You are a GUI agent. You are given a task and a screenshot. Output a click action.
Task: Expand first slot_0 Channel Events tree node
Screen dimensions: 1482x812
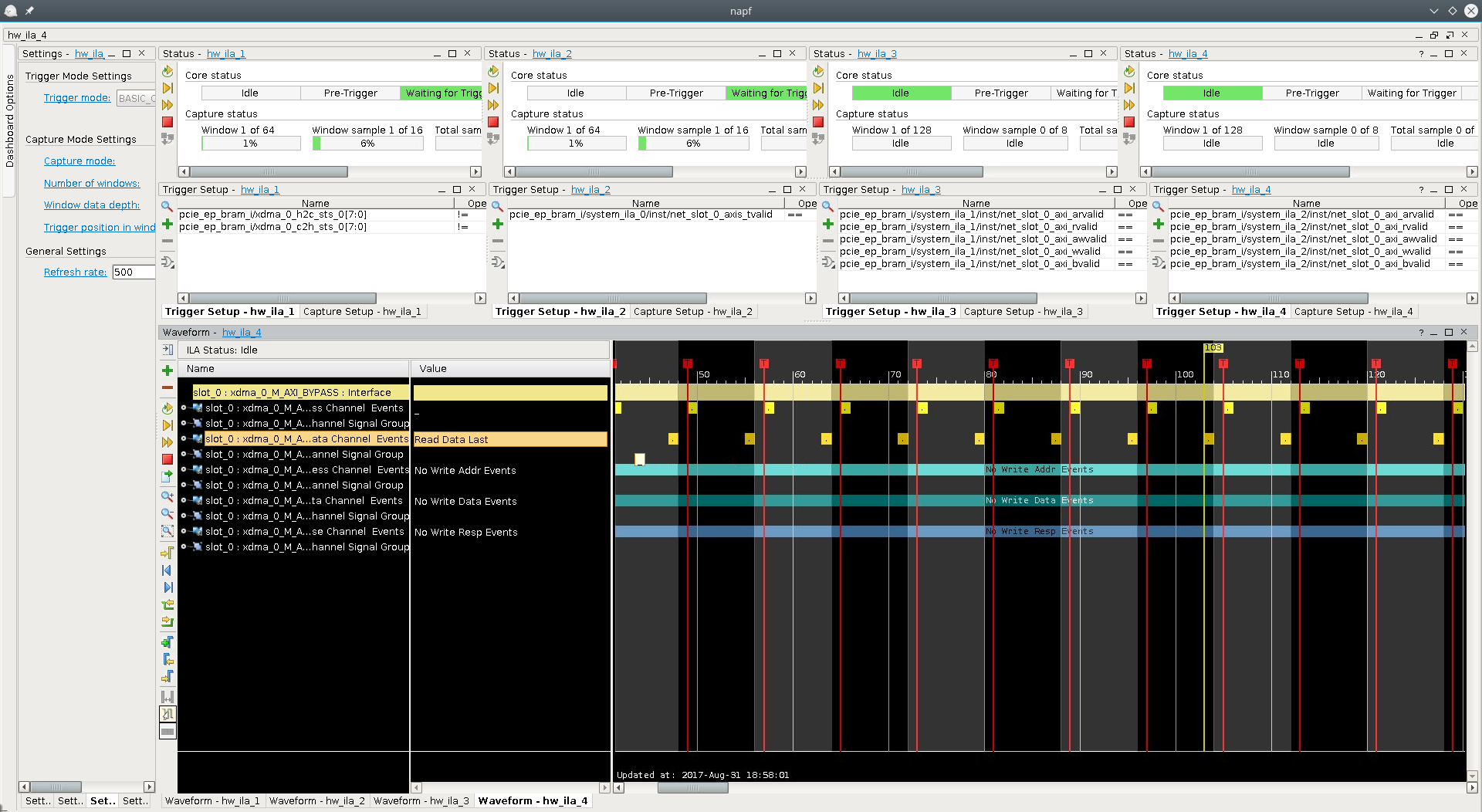(184, 408)
